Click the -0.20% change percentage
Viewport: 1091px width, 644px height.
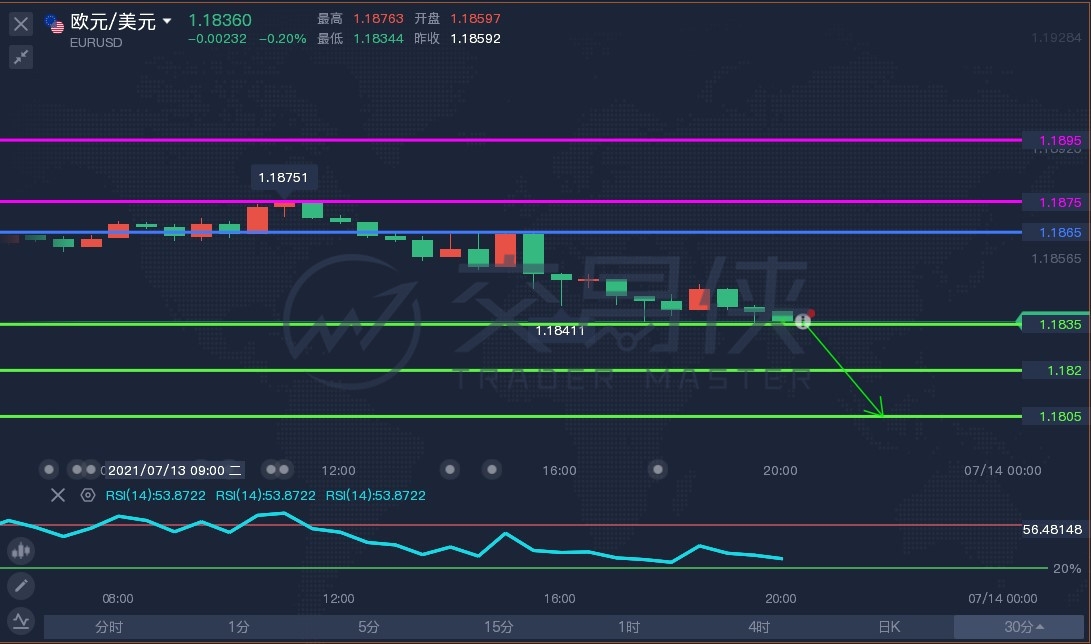tap(282, 38)
